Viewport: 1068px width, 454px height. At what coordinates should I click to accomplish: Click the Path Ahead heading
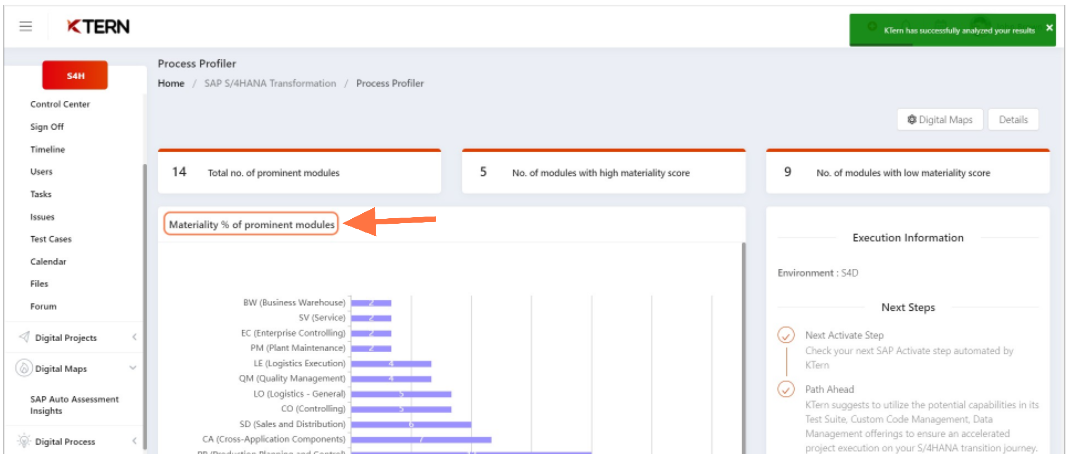click(x=830, y=389)
